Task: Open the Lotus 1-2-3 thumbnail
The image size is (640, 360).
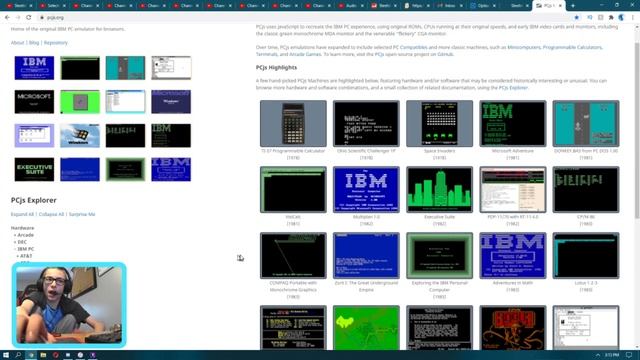Action: (586, 256)
